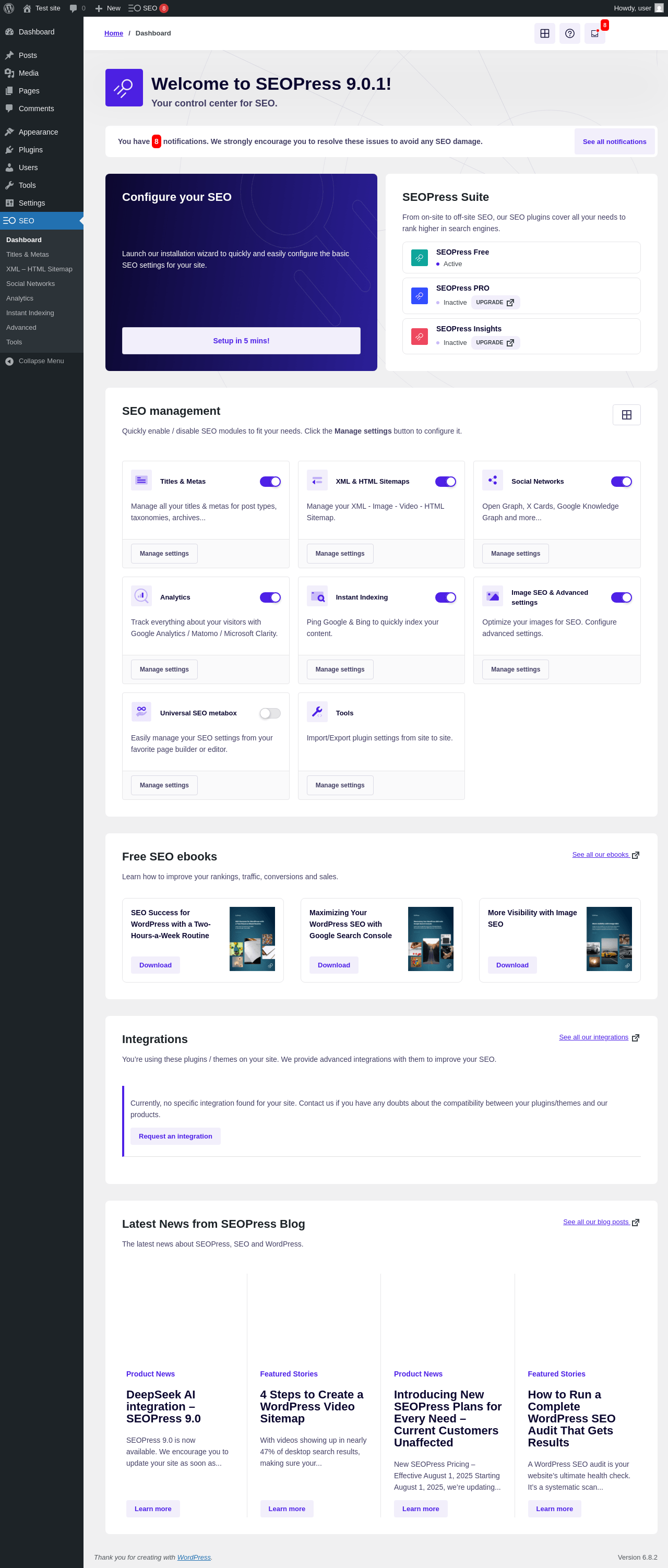
Task: Open Manage settings for Tools module
Action: point(340,785)
